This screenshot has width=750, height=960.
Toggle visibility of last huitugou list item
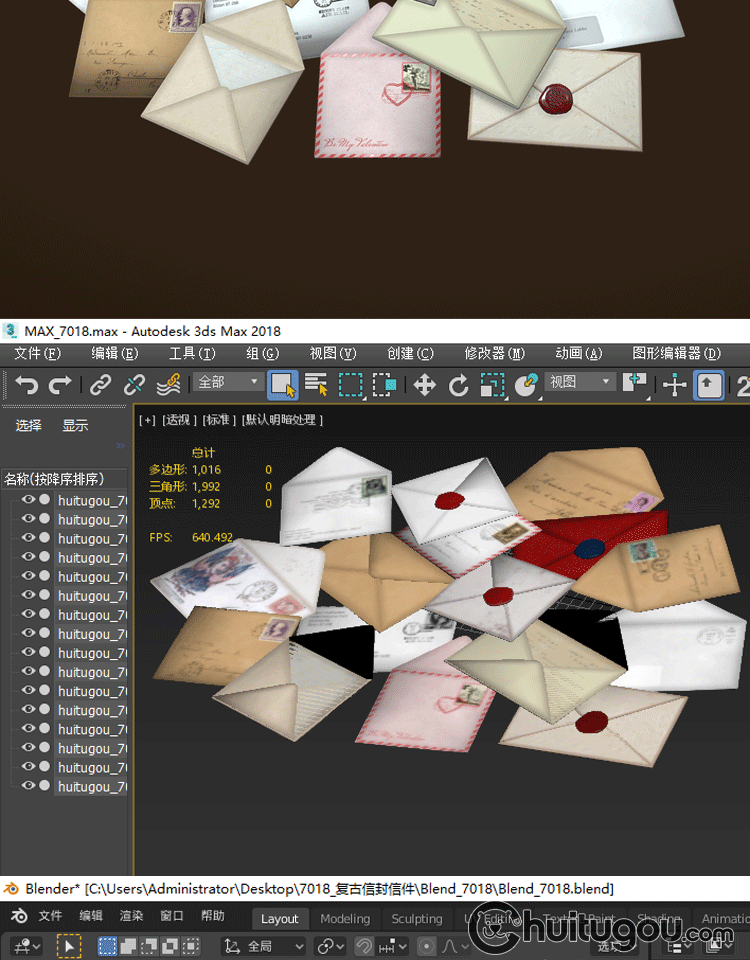tap(28, 786)
